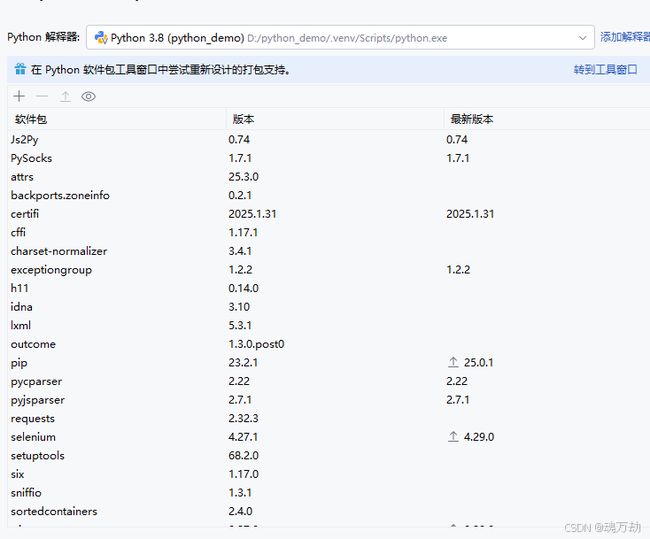The height and width of the screenshot is (539, 650).
Task: Click version 25.3.0 of attrs
Action: 243,177
